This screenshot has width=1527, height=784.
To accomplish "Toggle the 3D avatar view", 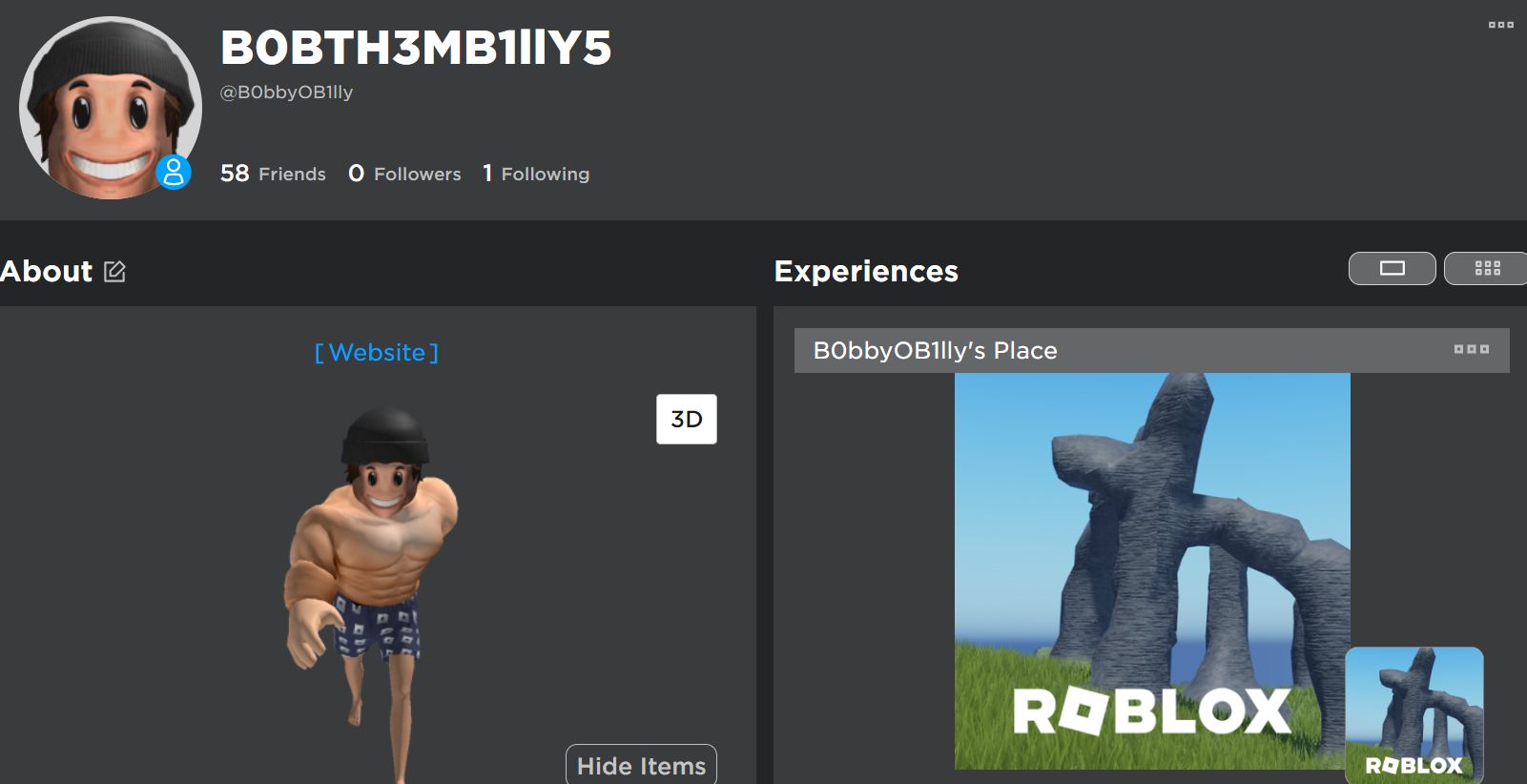I will pos(687,419).
